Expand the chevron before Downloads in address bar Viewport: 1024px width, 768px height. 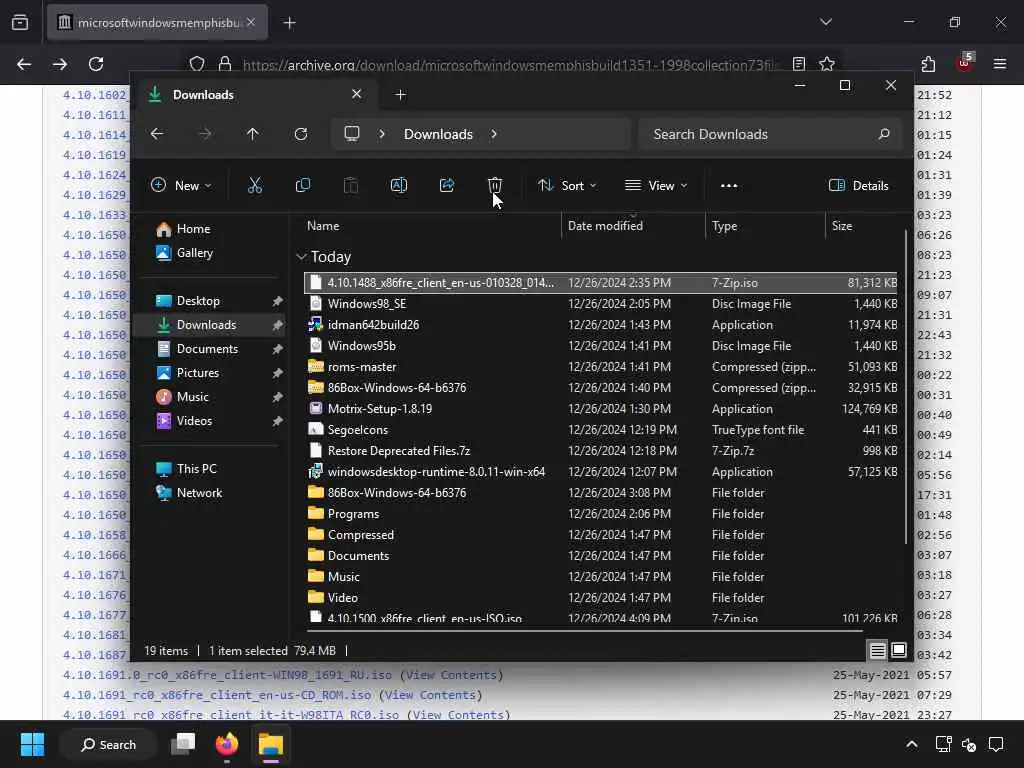(x=382, y=134)
